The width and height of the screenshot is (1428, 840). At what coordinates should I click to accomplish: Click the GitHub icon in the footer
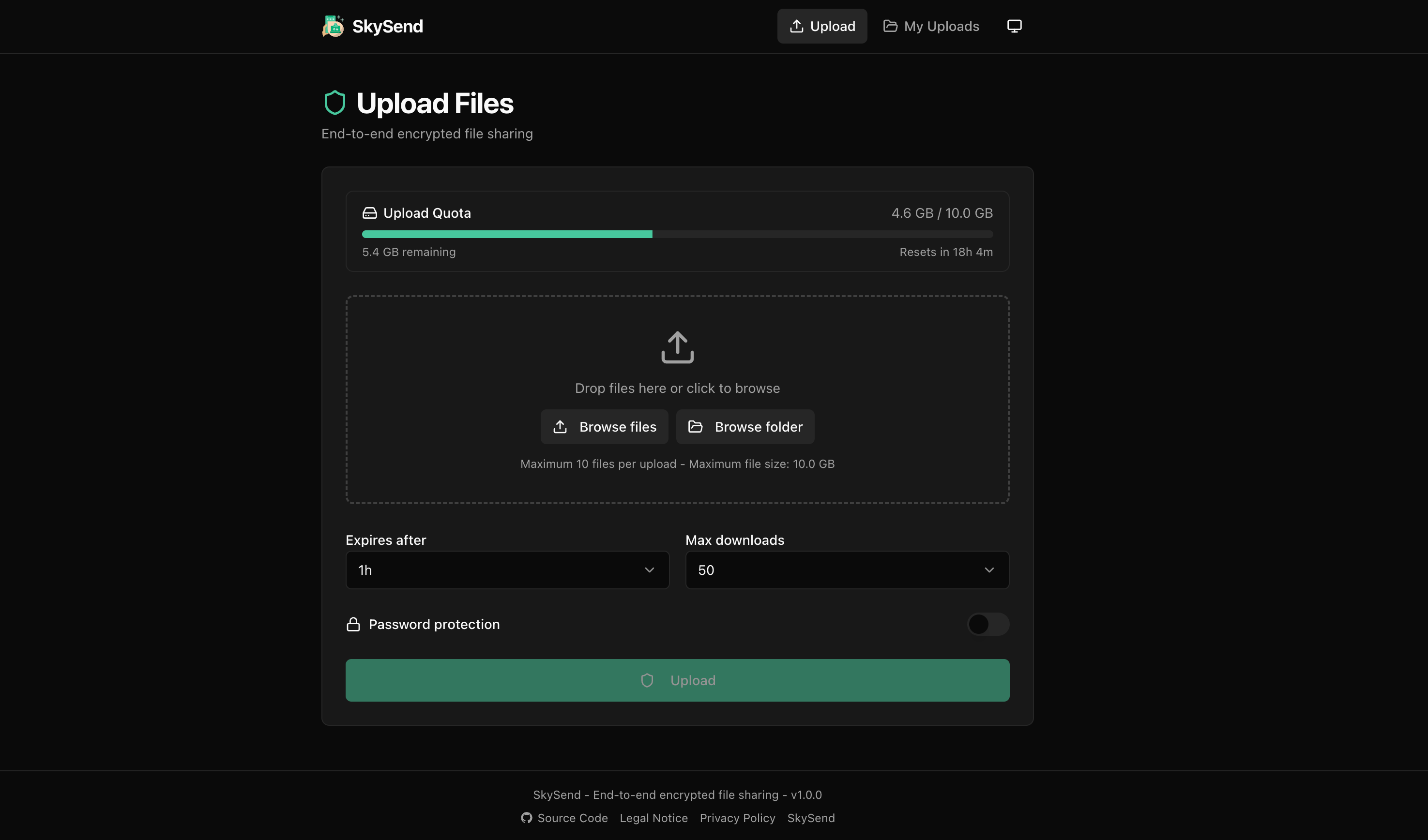coord(527,818)
